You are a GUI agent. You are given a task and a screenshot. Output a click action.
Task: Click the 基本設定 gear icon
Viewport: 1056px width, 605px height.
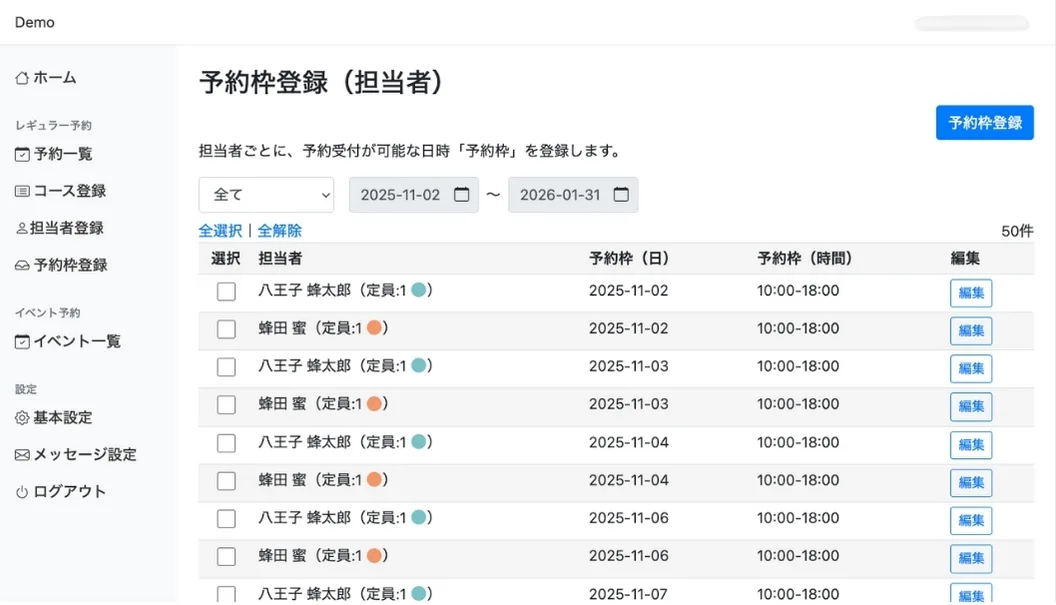point(22,418)
